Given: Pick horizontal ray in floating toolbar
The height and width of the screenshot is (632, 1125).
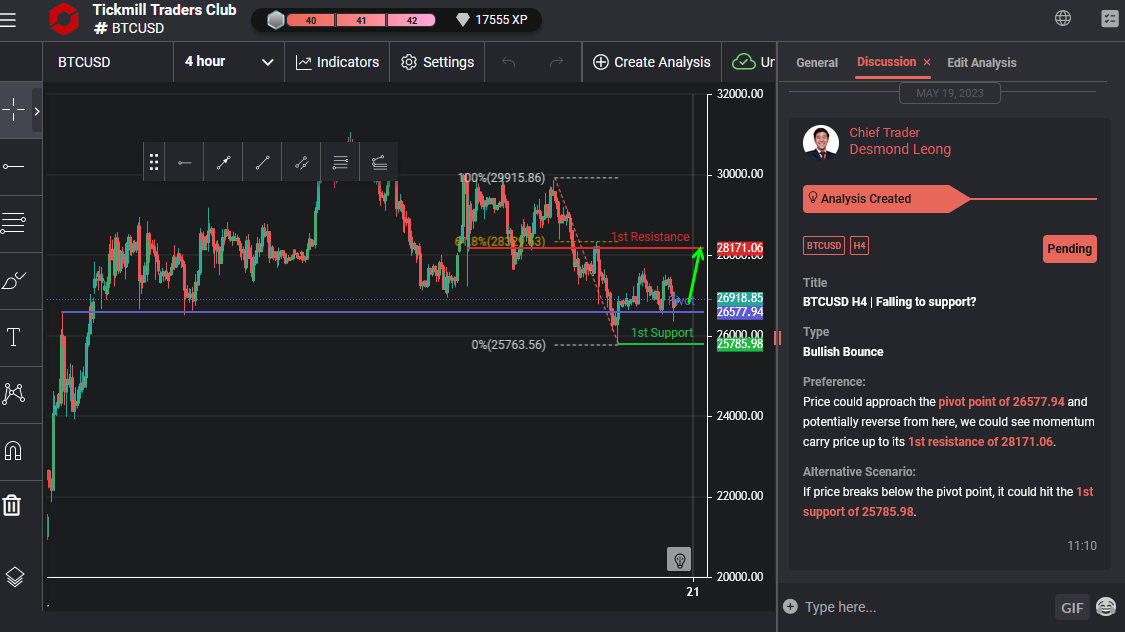Looking at the screenshot, I should tap(184, 163).
